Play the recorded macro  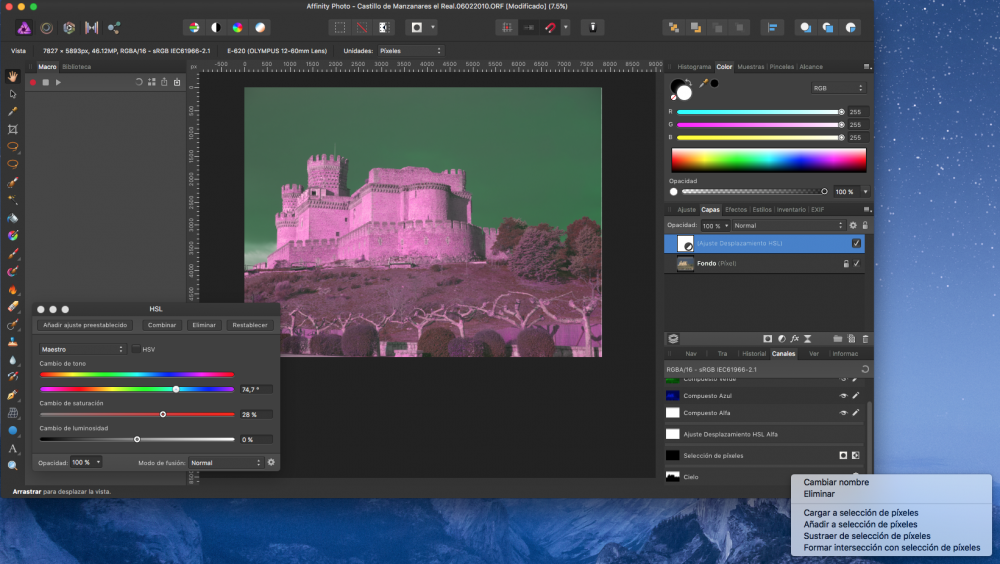tap(59, 82)
